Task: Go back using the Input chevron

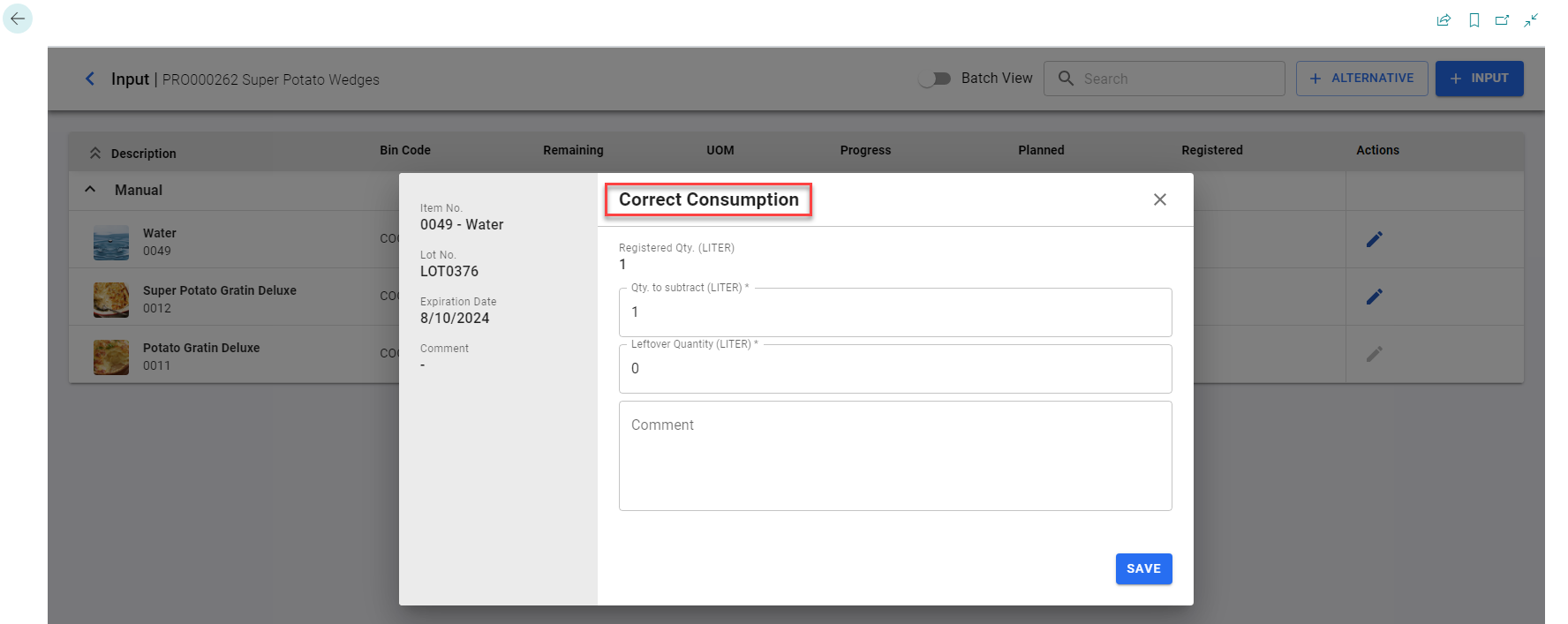Action: pyautogui.click(x=90, y=79)
